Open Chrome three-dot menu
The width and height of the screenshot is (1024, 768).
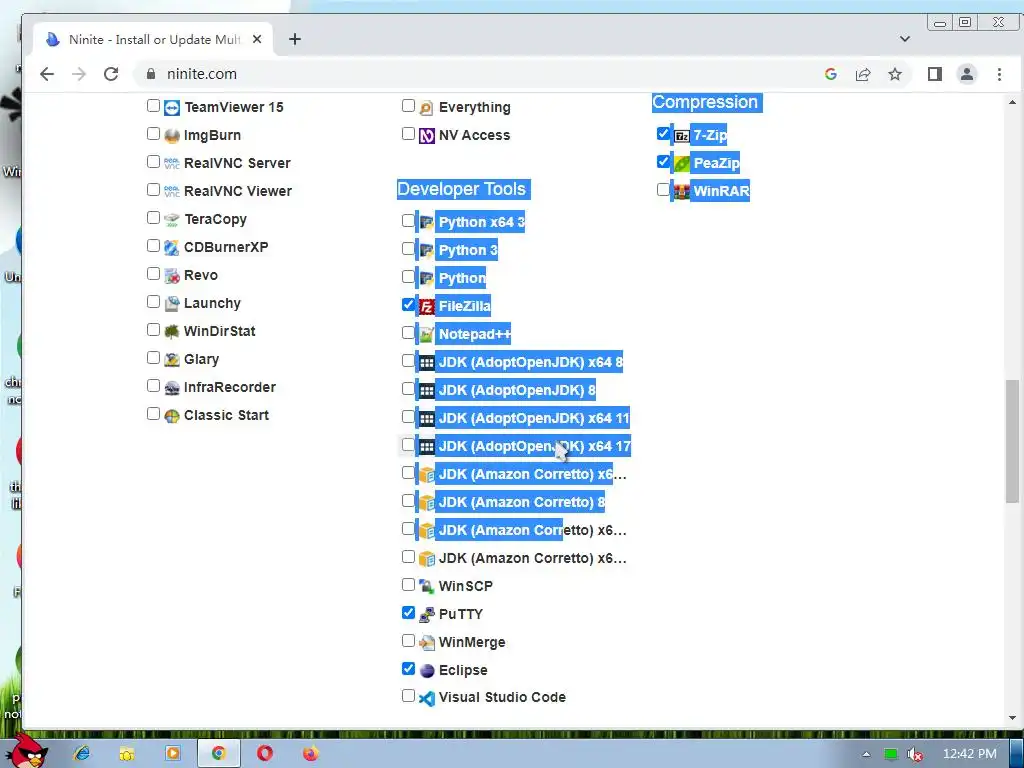[999, 74]
